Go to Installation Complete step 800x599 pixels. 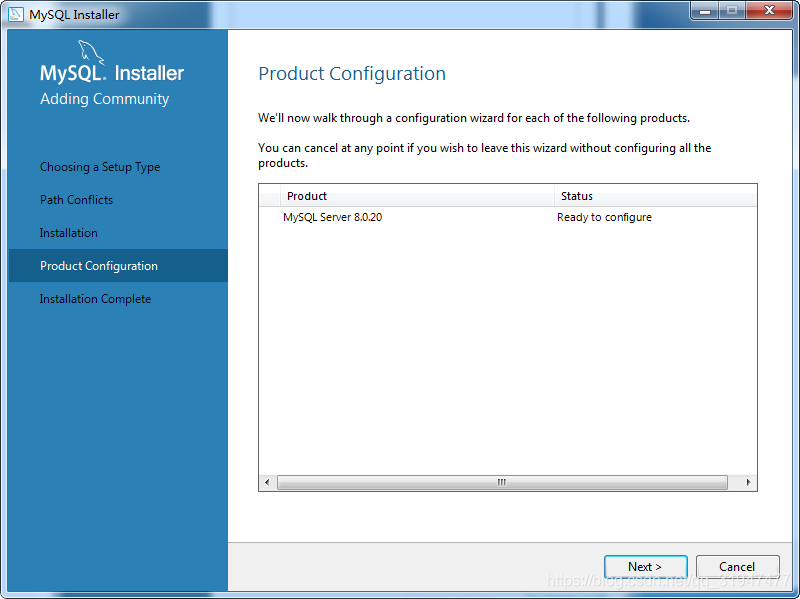pyautogui.click(x=95, y=298)
